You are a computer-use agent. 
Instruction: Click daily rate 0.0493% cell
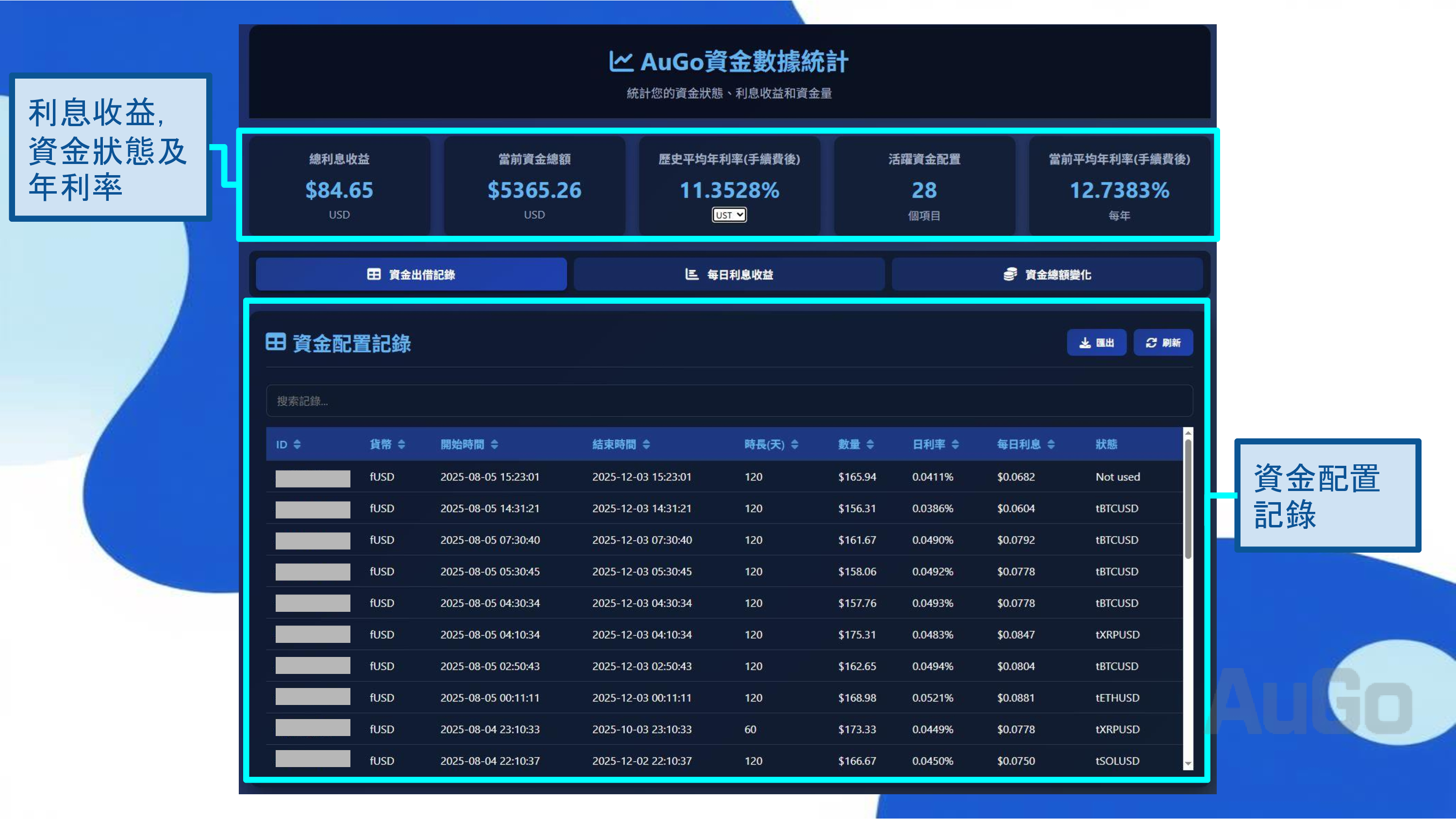pyautogui.click(x=933, y=604)
